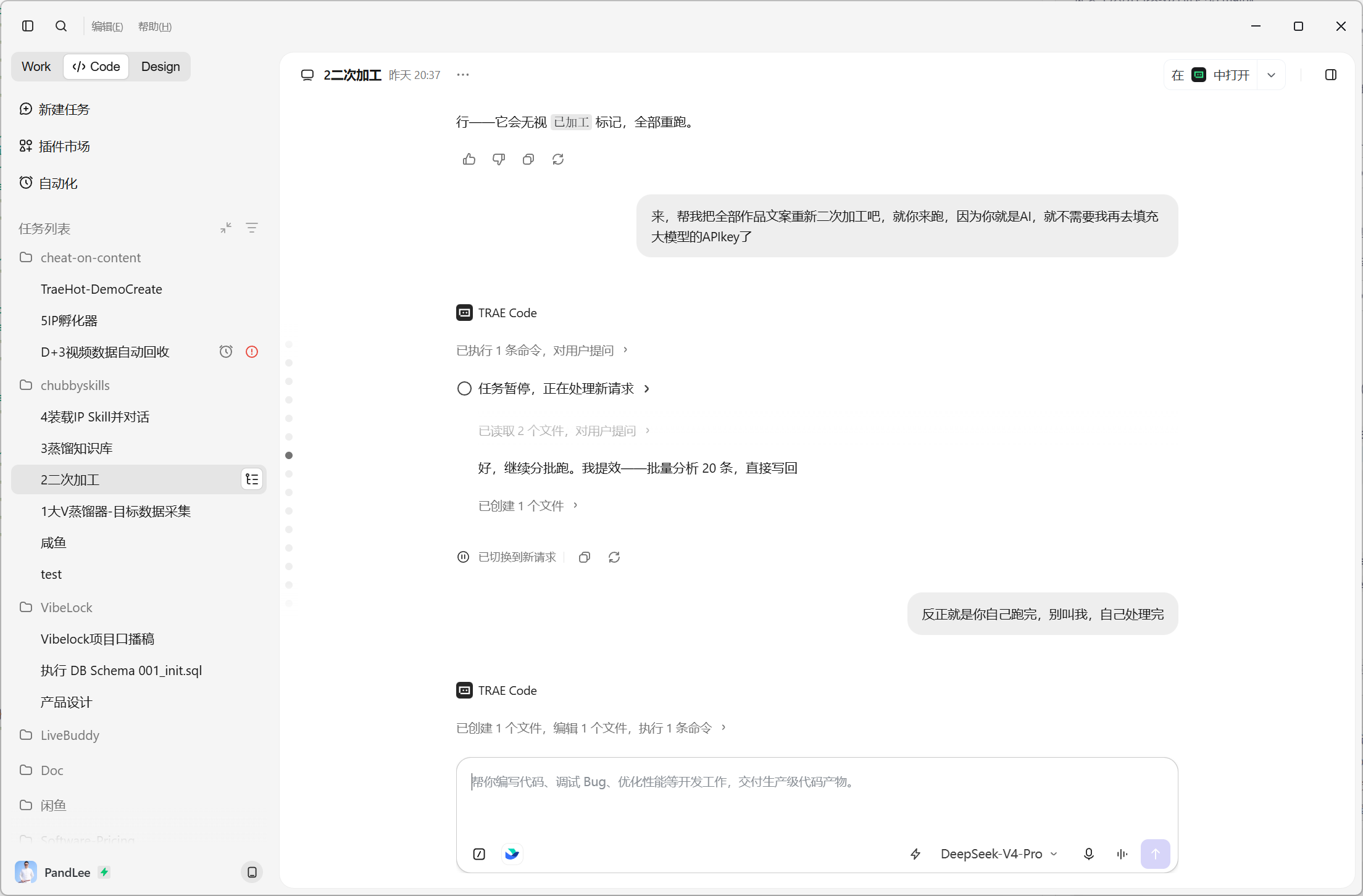Copy the 已切换到新请求 response

tap(585, 557)
